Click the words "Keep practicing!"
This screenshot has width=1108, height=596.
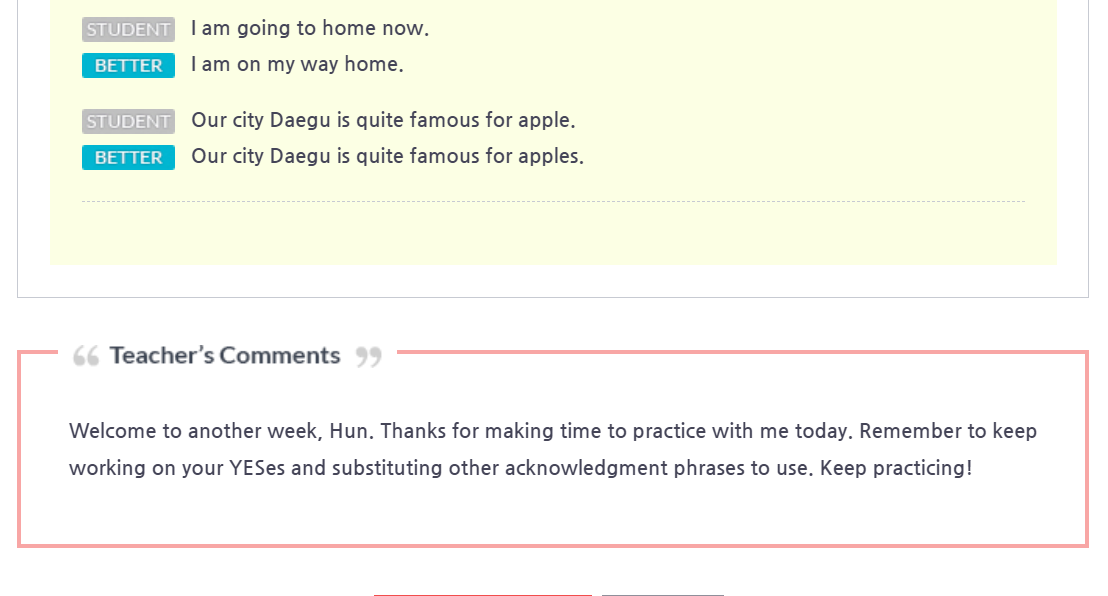tap(895, 468)
